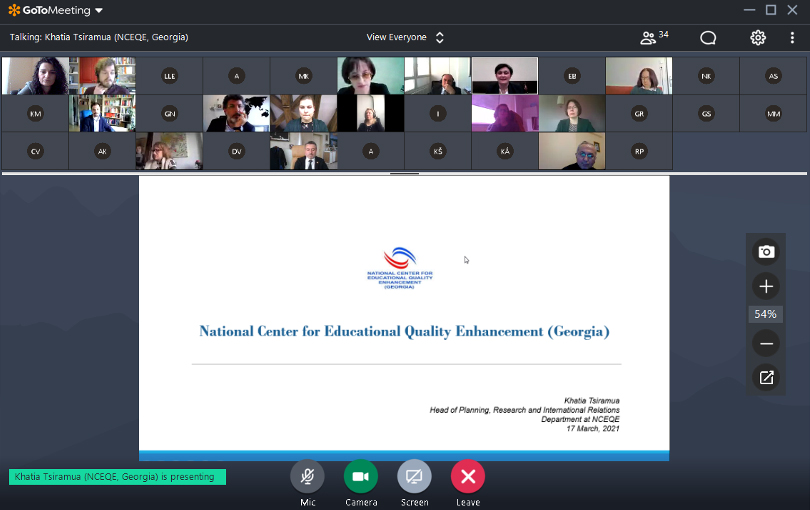Expand the View Everyone selector

[405, 37]
